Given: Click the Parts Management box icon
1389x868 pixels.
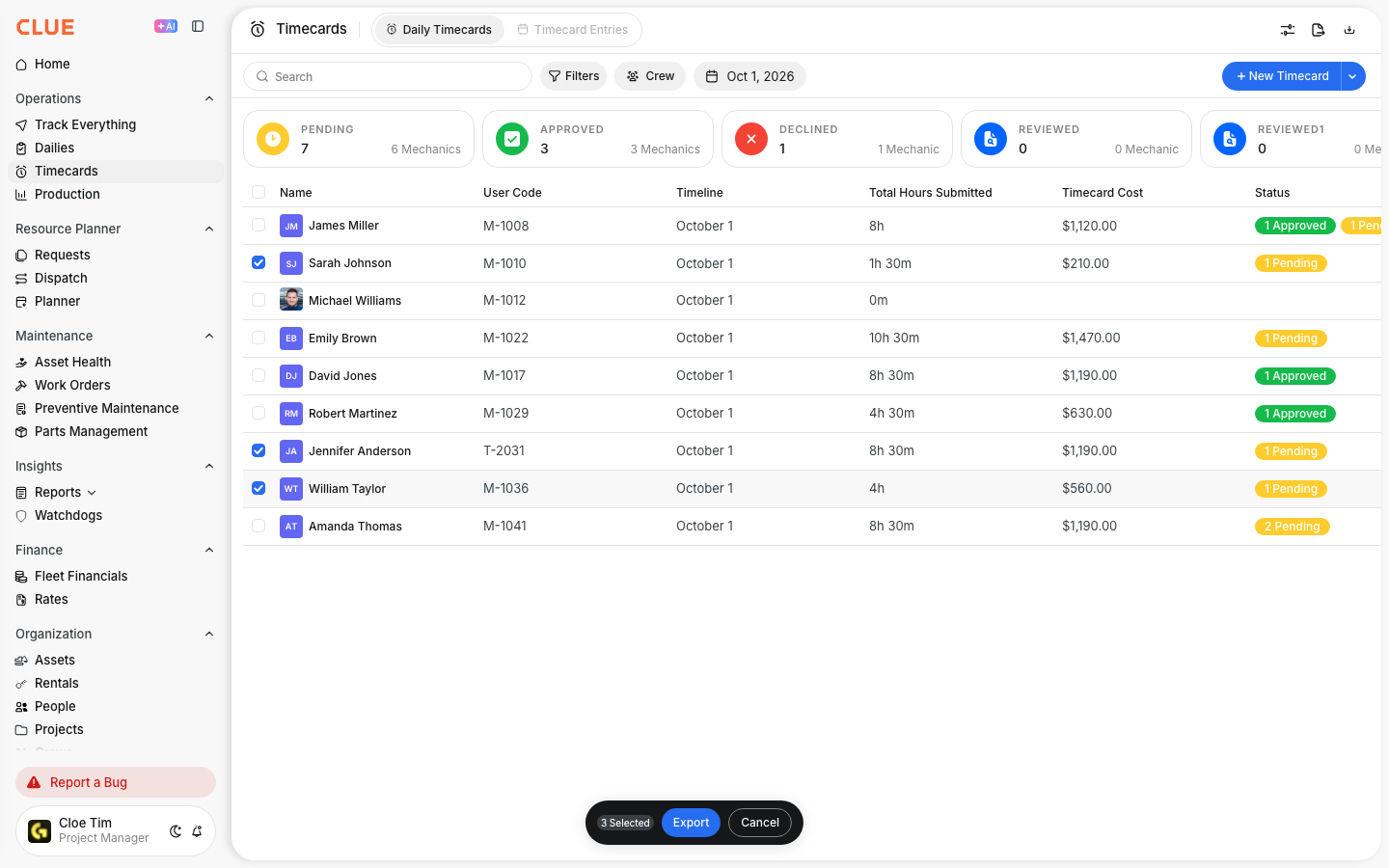Looking at the screenshot, I should click(21, 432).
